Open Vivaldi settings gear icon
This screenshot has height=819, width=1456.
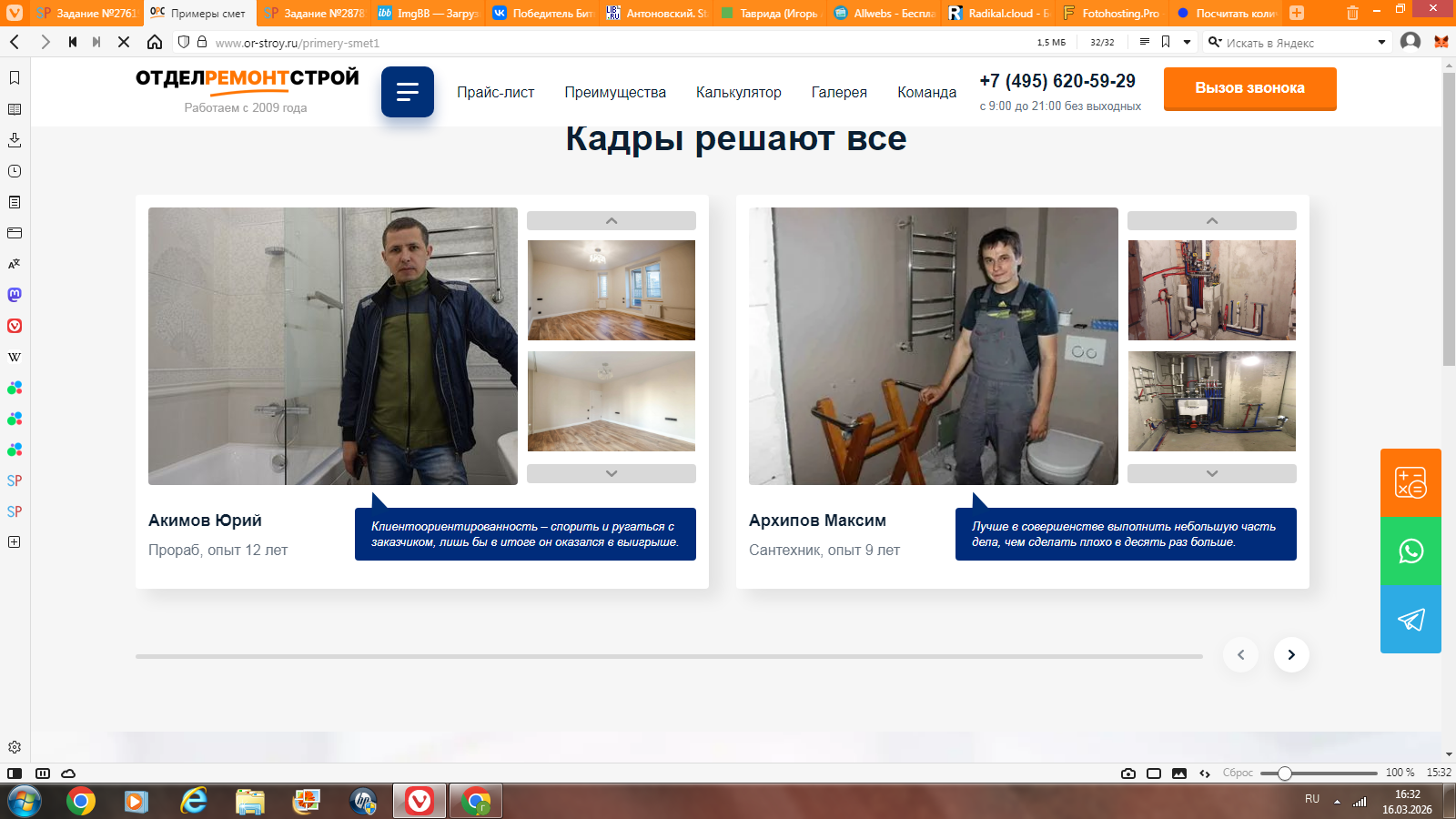[x=15, y=747]
